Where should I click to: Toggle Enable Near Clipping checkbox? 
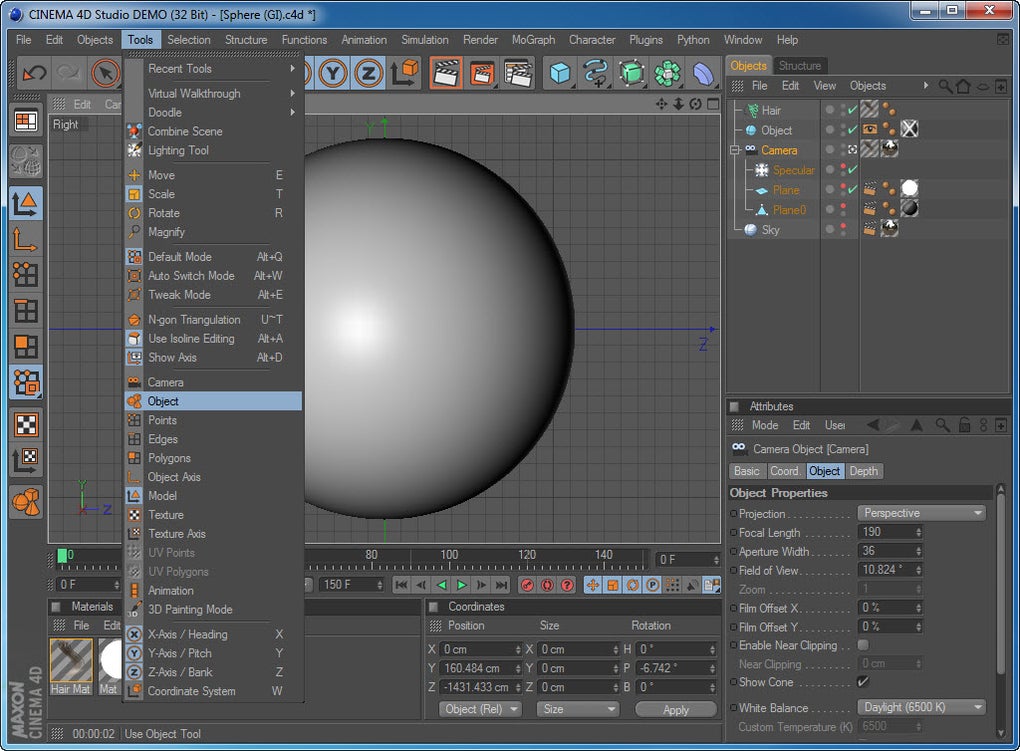[x=863, y=645]
